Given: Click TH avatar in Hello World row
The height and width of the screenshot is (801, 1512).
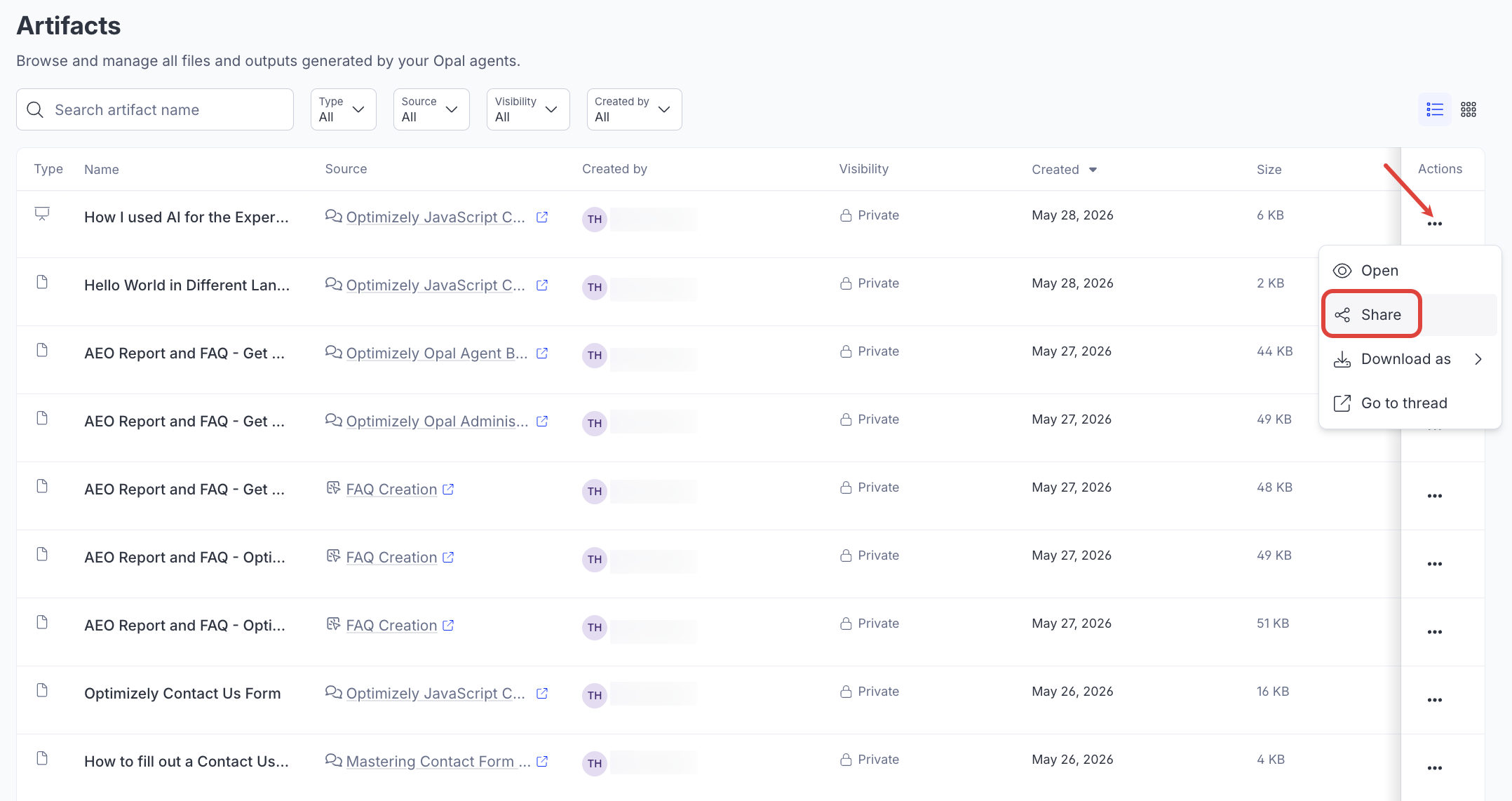Looking at the screenshot, I should click(x=595, y=288).
